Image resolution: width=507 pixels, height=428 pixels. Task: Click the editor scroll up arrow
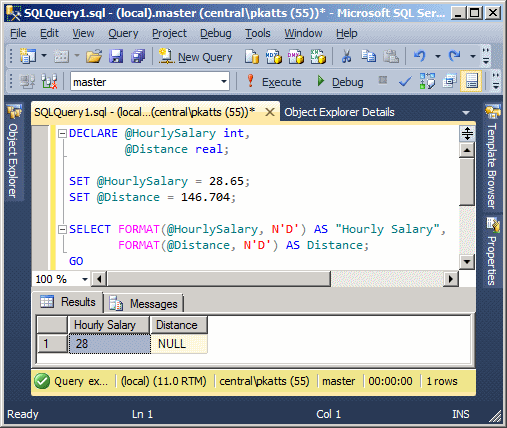coord(467,150)
